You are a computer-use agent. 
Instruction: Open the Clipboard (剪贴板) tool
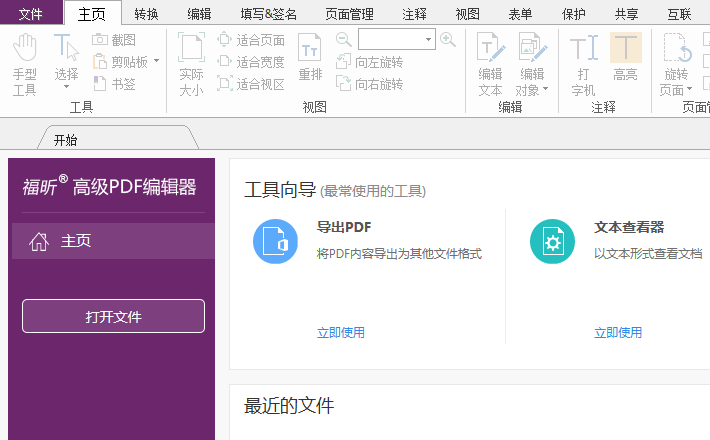click(121, 62)
